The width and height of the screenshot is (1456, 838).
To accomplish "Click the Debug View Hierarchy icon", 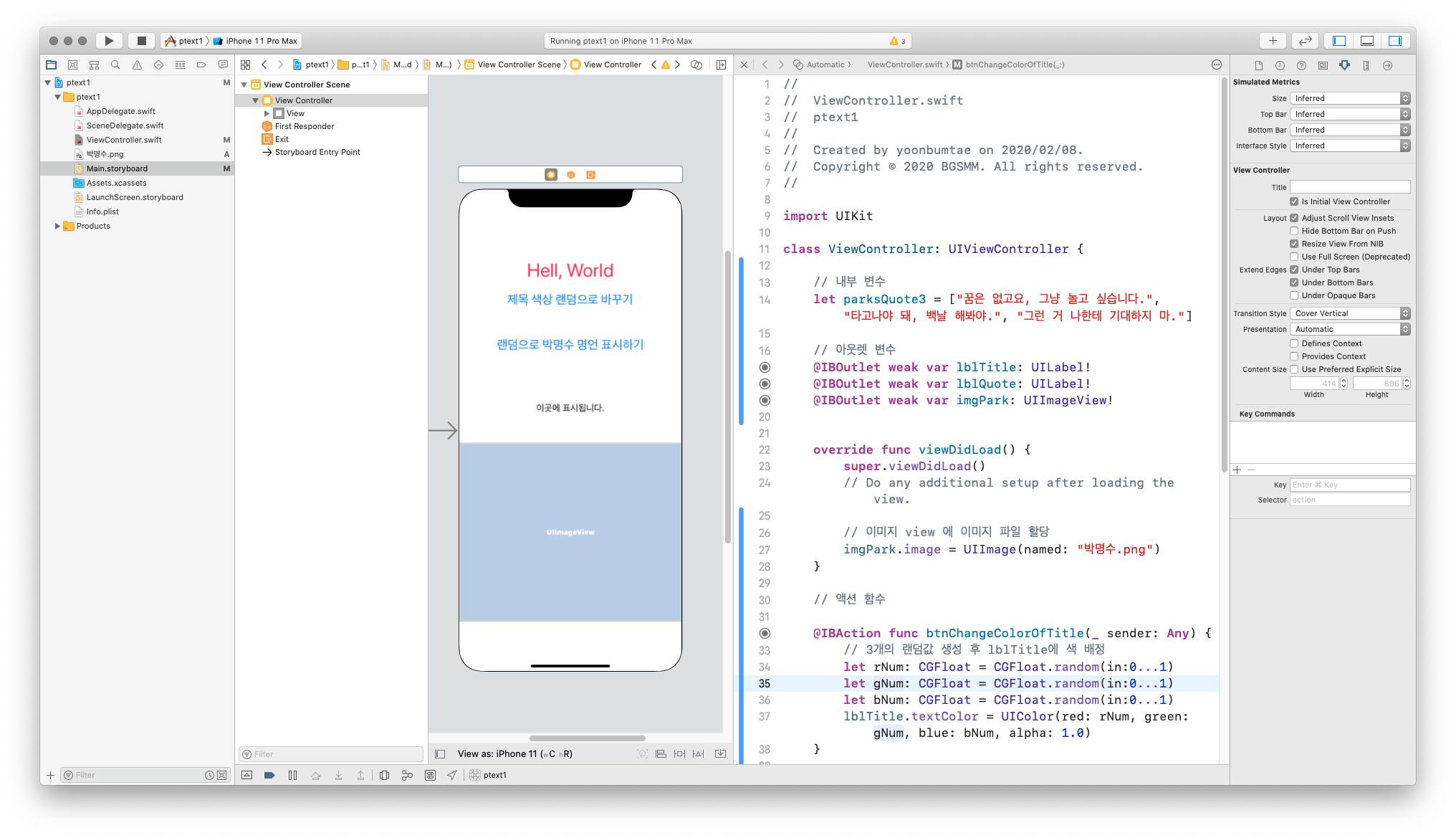I will (384, 775).
